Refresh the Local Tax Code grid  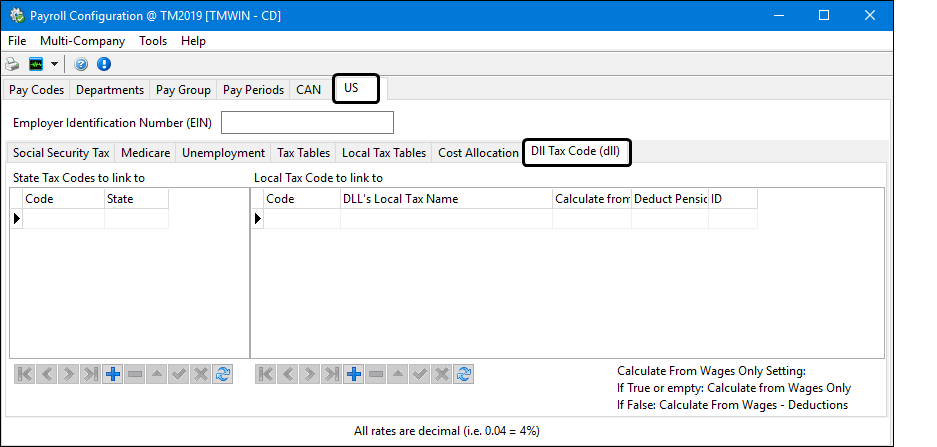[463, 374]
